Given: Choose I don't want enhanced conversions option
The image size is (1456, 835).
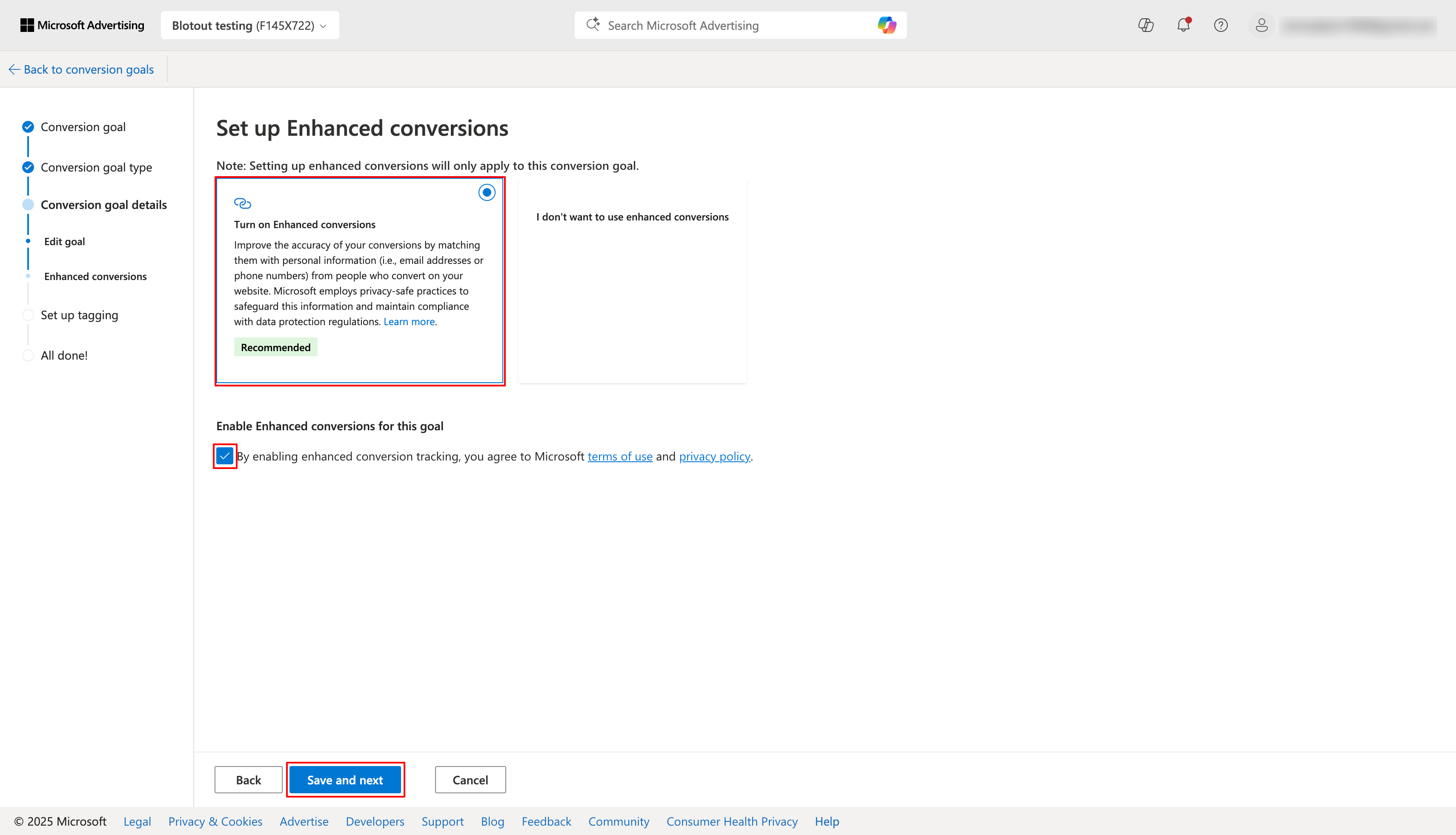Looking at the screenshot, I should coord(632,217).
